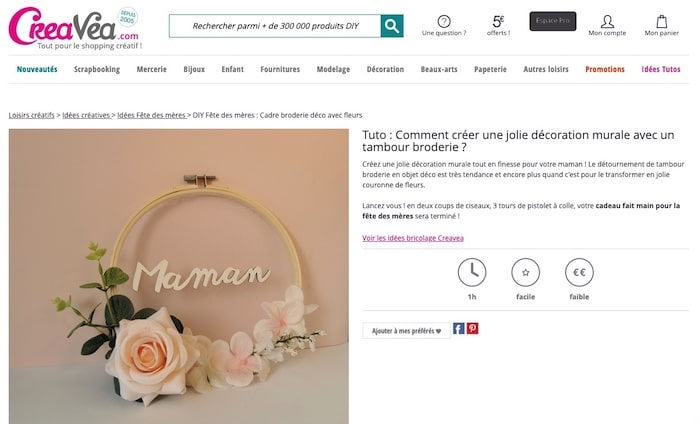
Task: Click the Espace Pro button
Action: (x=553, y=21)
